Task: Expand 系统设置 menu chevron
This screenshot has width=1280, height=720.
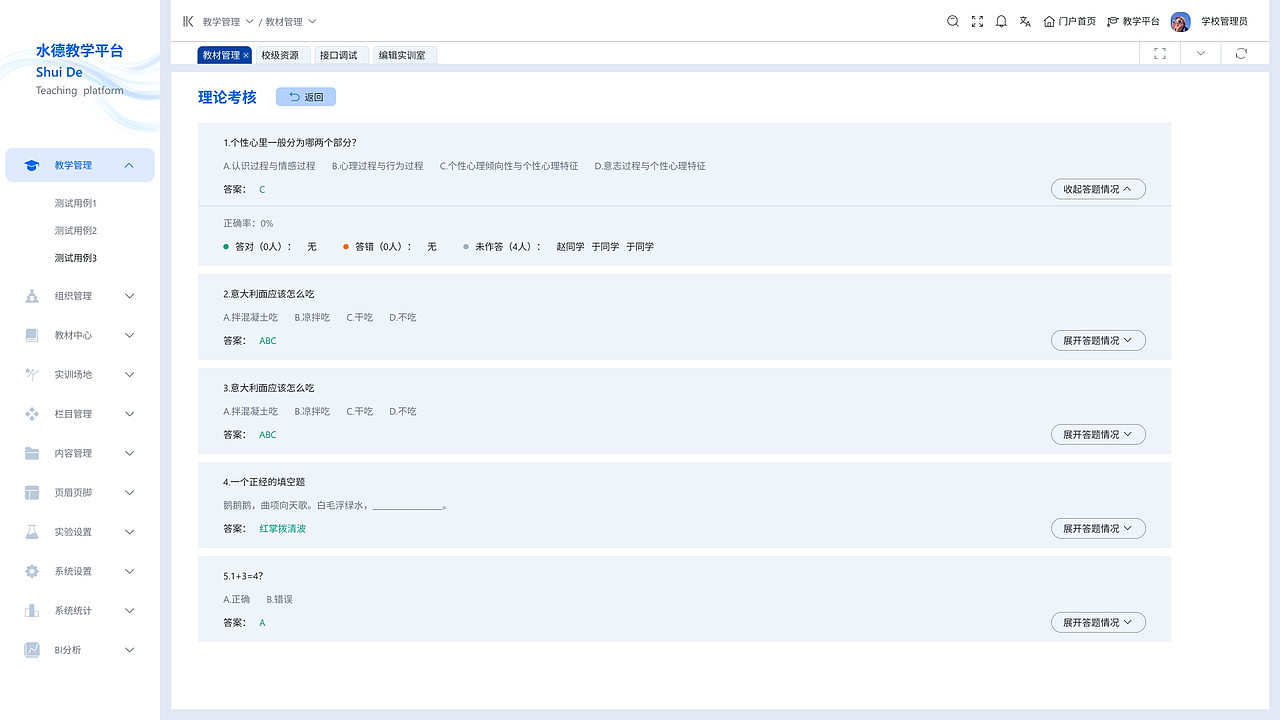Action: click(x=129, y=571)
